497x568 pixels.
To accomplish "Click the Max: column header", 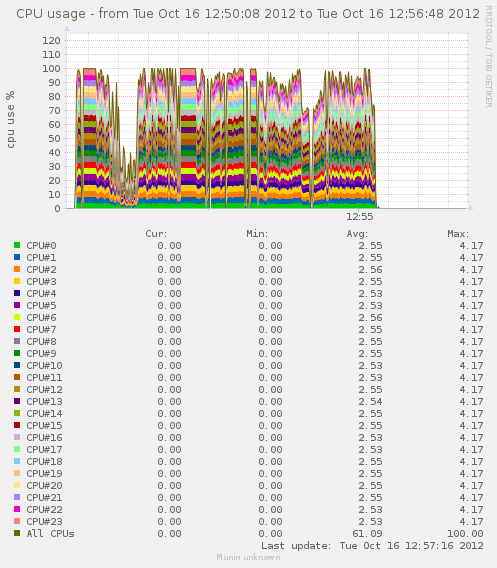I will pyautogui.click(x=458, y=234).
